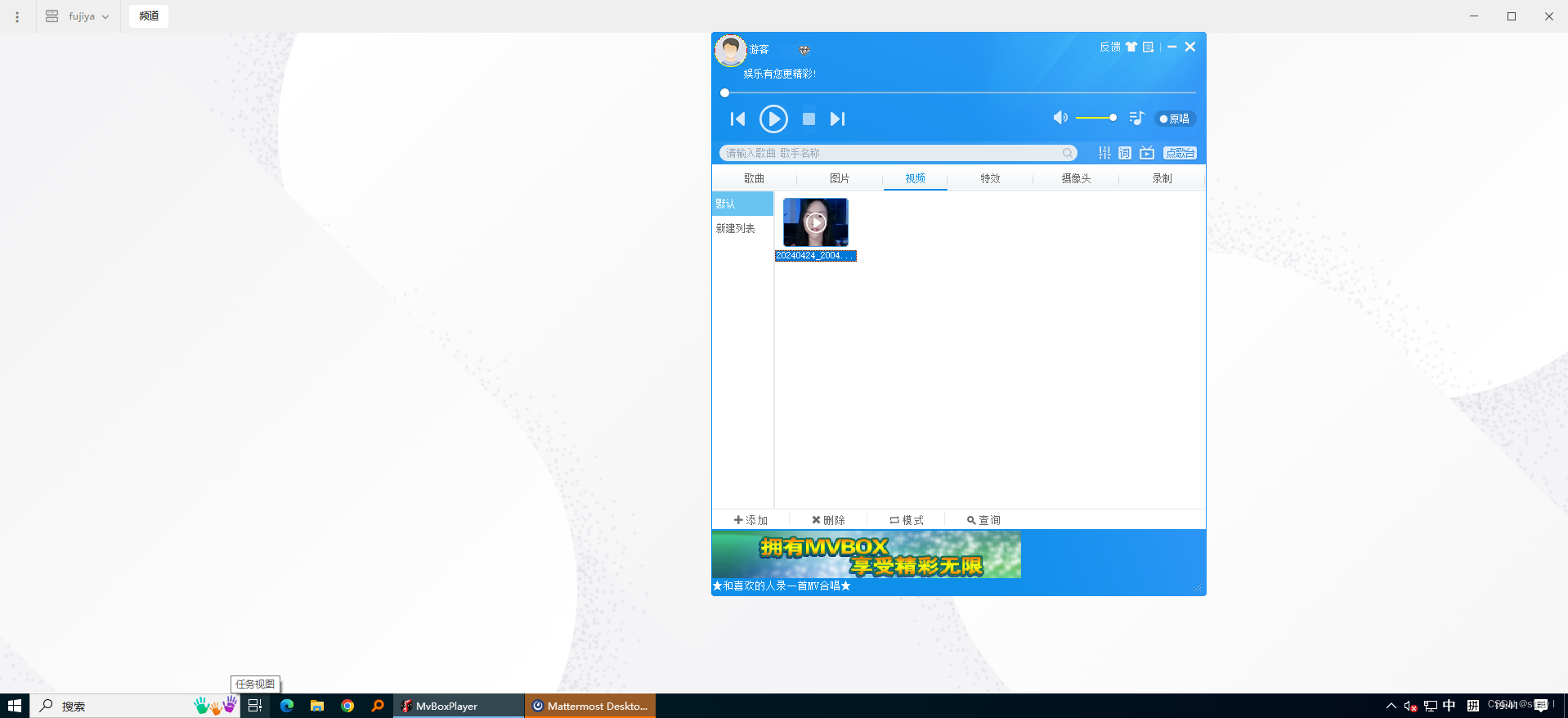
Task: Expand the fujiya server dropdown
Action: click(78, 16)
